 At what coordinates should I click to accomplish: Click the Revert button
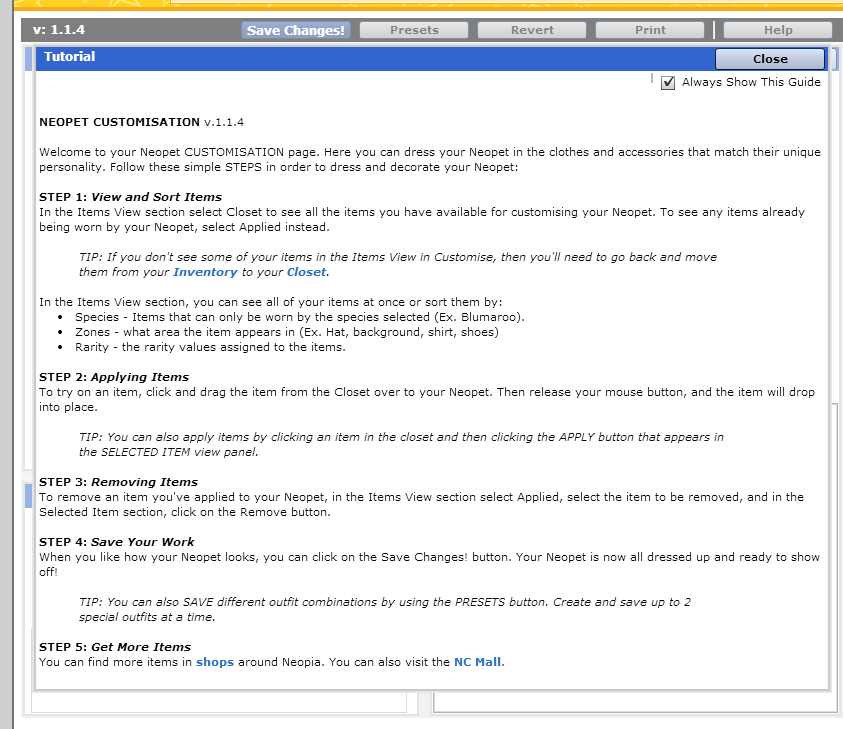[532, 30]
